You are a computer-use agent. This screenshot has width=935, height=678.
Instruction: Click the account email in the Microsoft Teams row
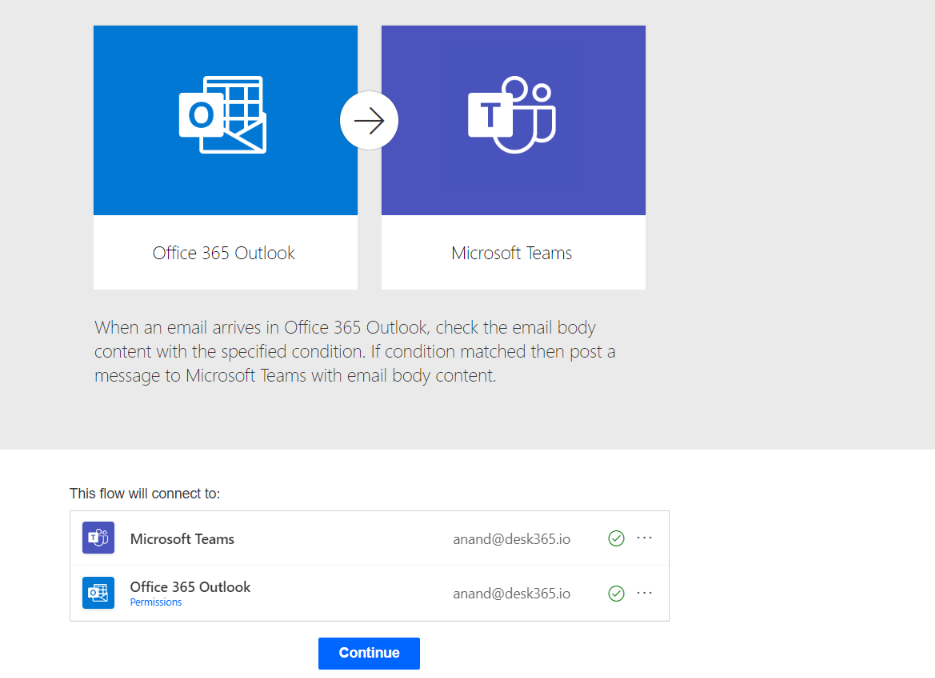[x=511, y=539]
